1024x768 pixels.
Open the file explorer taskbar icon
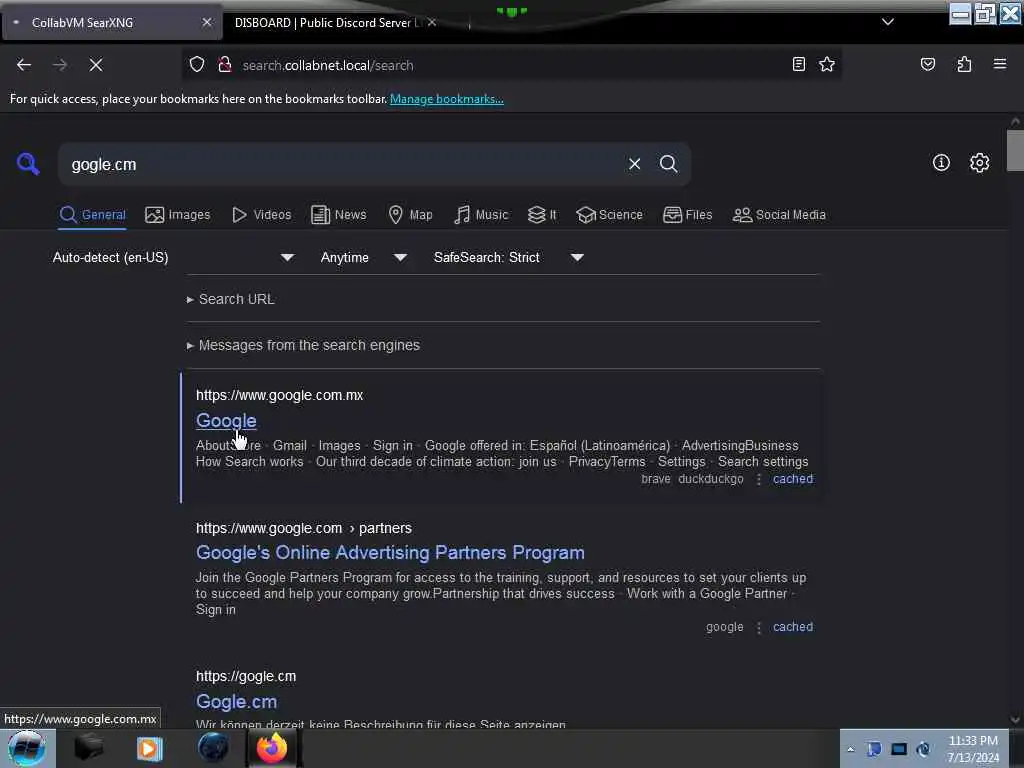click(89, 748)
